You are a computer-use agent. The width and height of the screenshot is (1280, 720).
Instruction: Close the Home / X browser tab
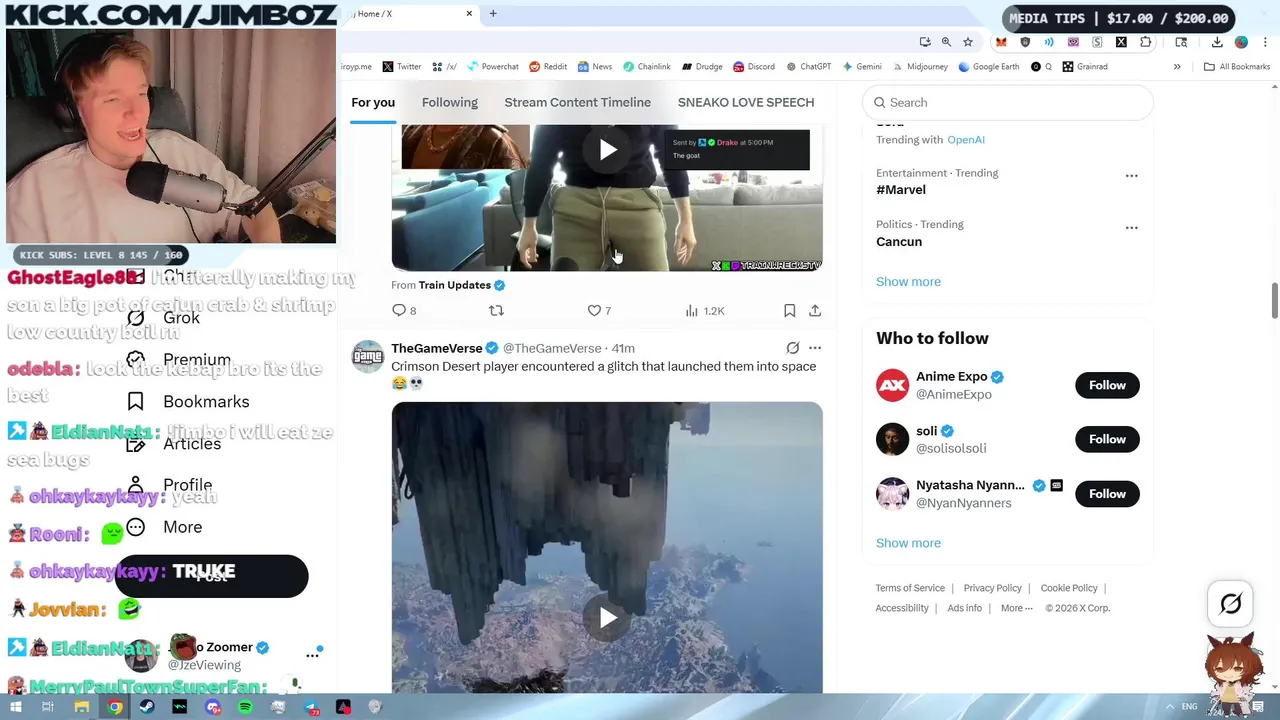coord(469,14)
